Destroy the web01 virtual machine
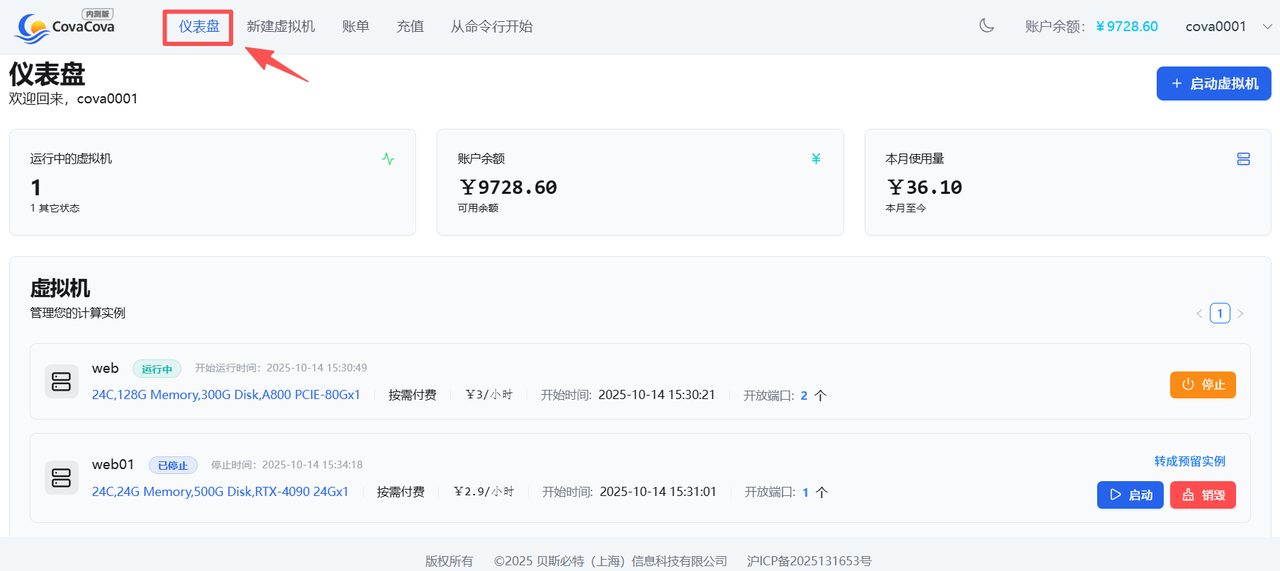The width and height of the screenshot is (1280, 571). tap(1202, 495)
